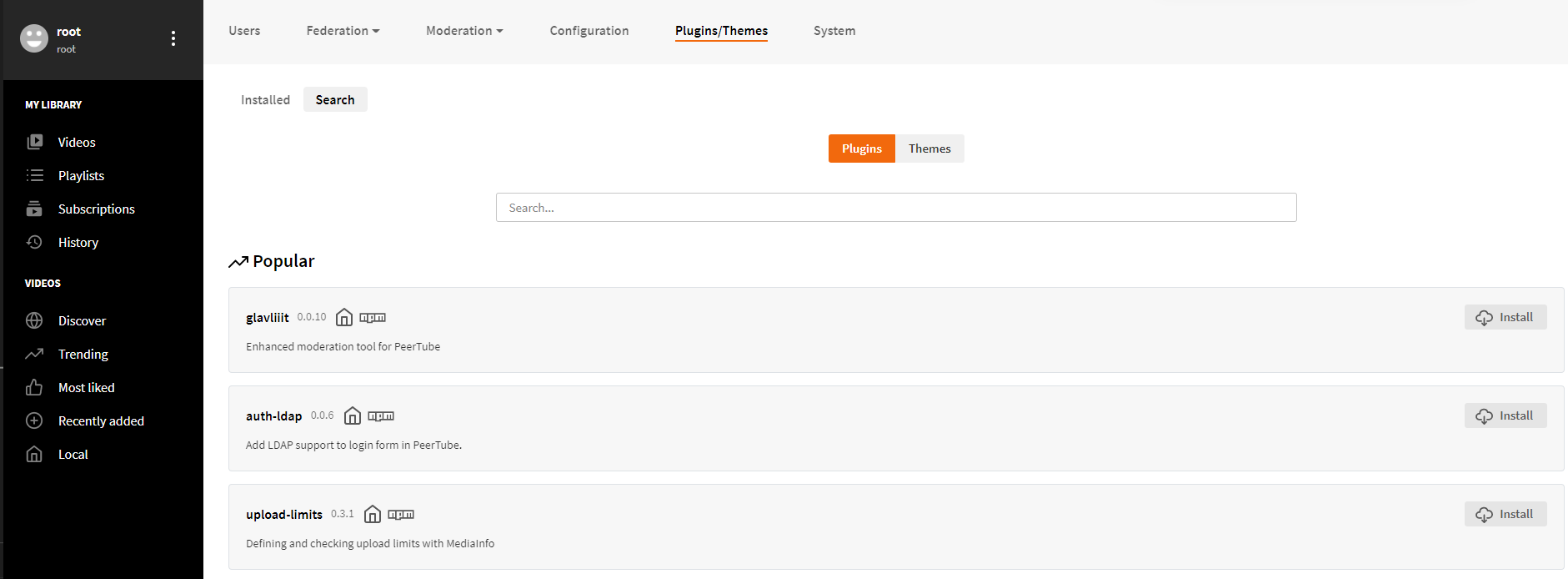Open auth-ldap plugin homepage icon

(353, 415)
